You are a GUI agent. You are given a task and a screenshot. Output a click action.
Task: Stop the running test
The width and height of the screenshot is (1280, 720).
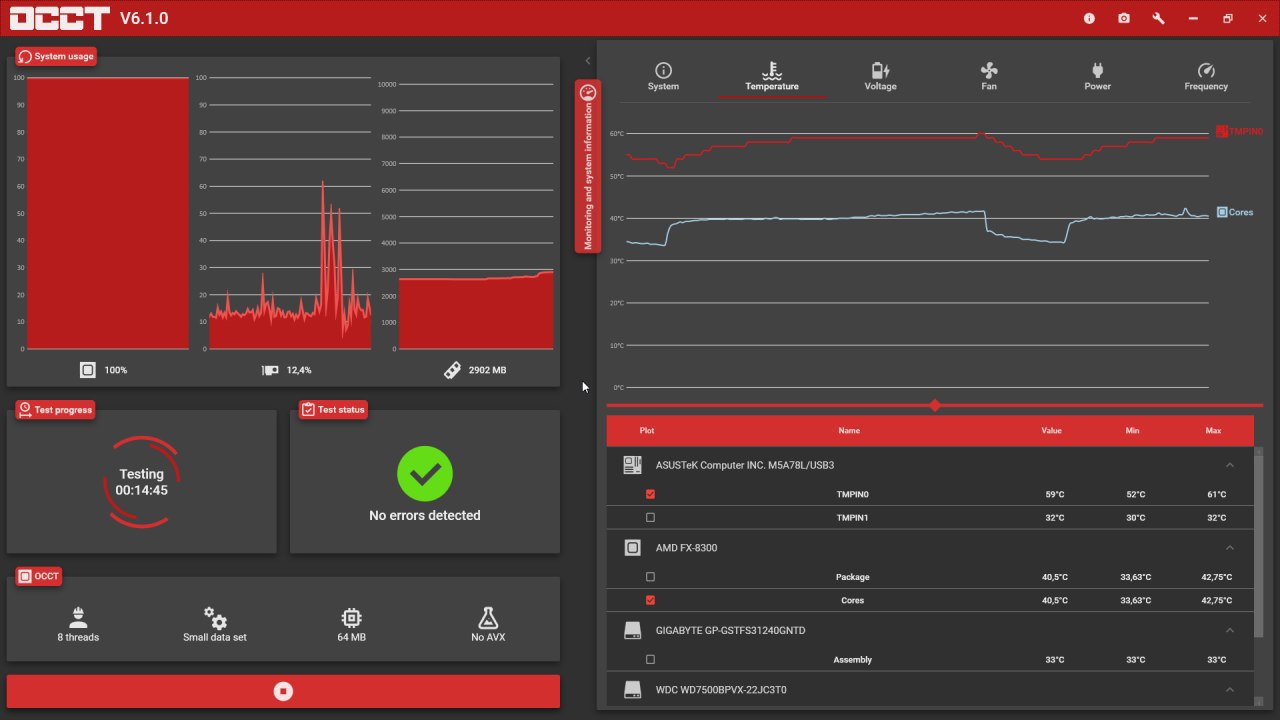pos(283,691)
